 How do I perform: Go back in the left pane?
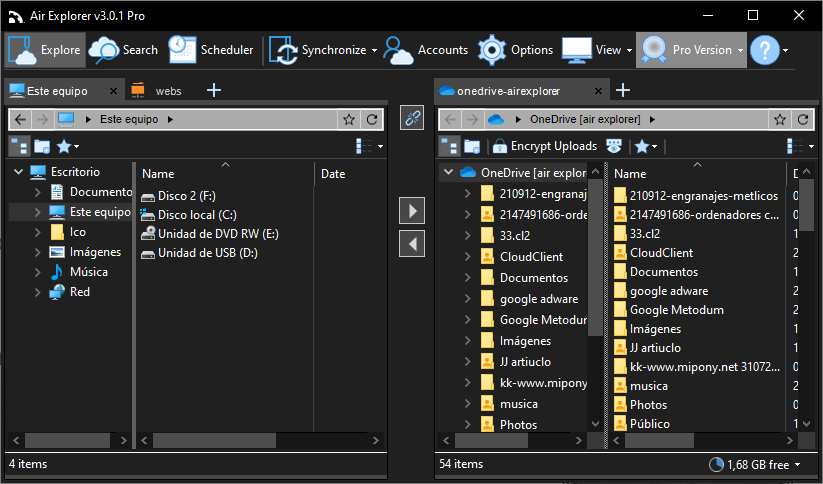(x=20, y=119)
